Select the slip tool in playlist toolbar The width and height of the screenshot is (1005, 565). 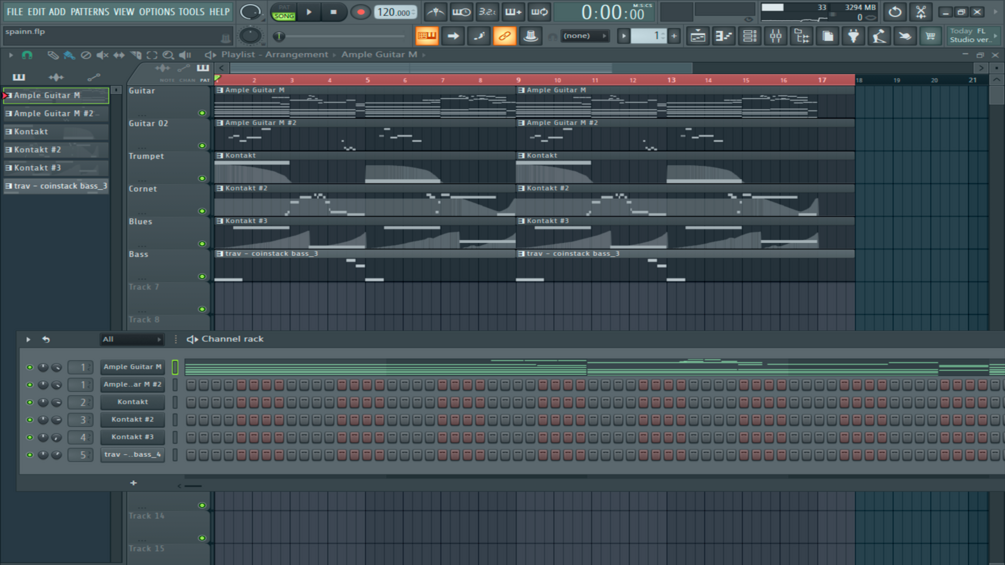click(119, 55)
